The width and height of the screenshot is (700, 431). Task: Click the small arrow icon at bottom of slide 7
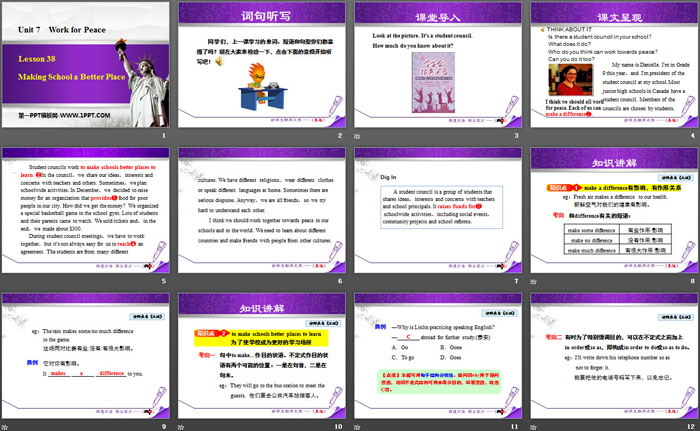(500, 266)
